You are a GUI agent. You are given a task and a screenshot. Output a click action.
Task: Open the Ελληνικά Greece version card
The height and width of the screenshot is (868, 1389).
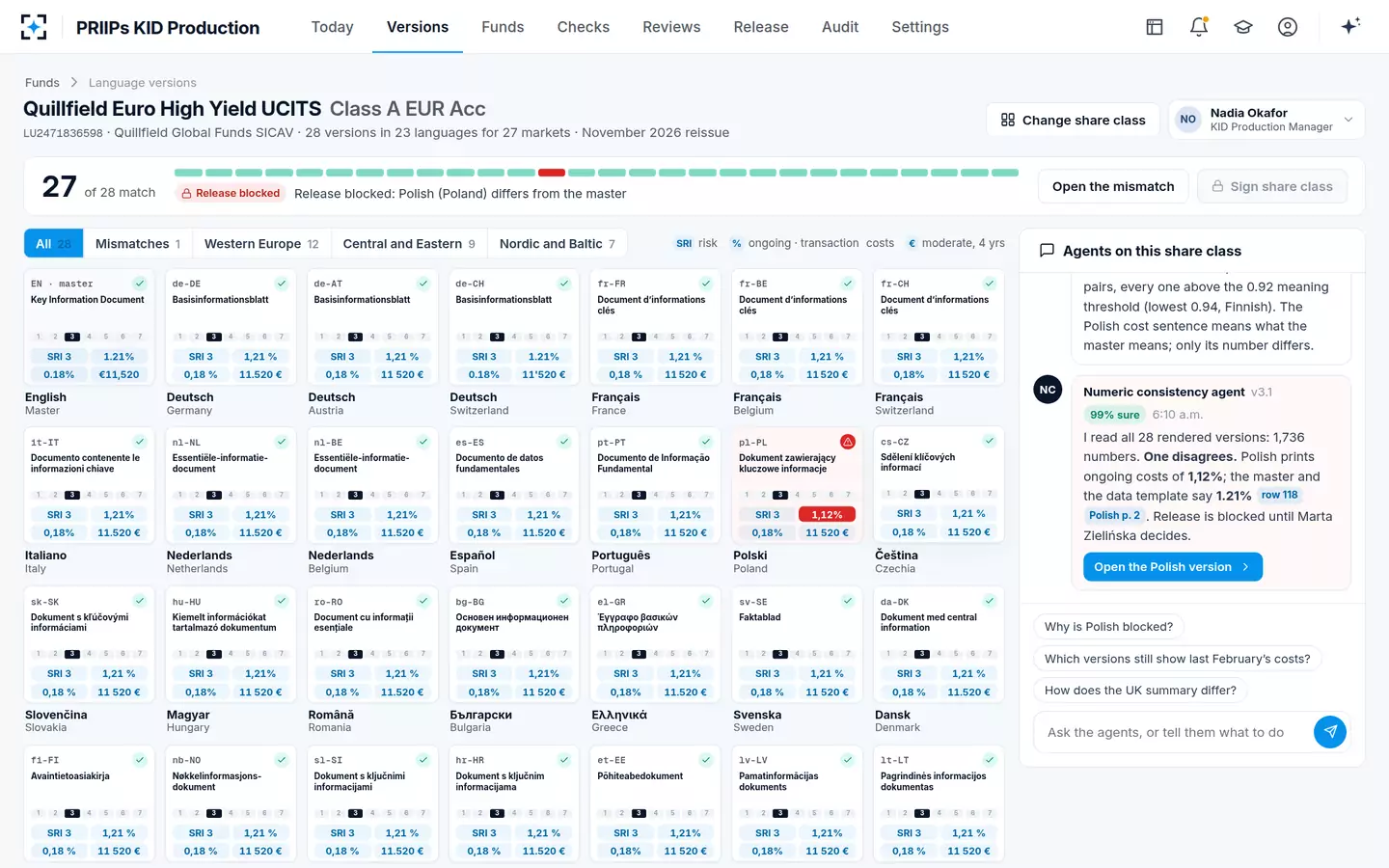pos(655,661)
